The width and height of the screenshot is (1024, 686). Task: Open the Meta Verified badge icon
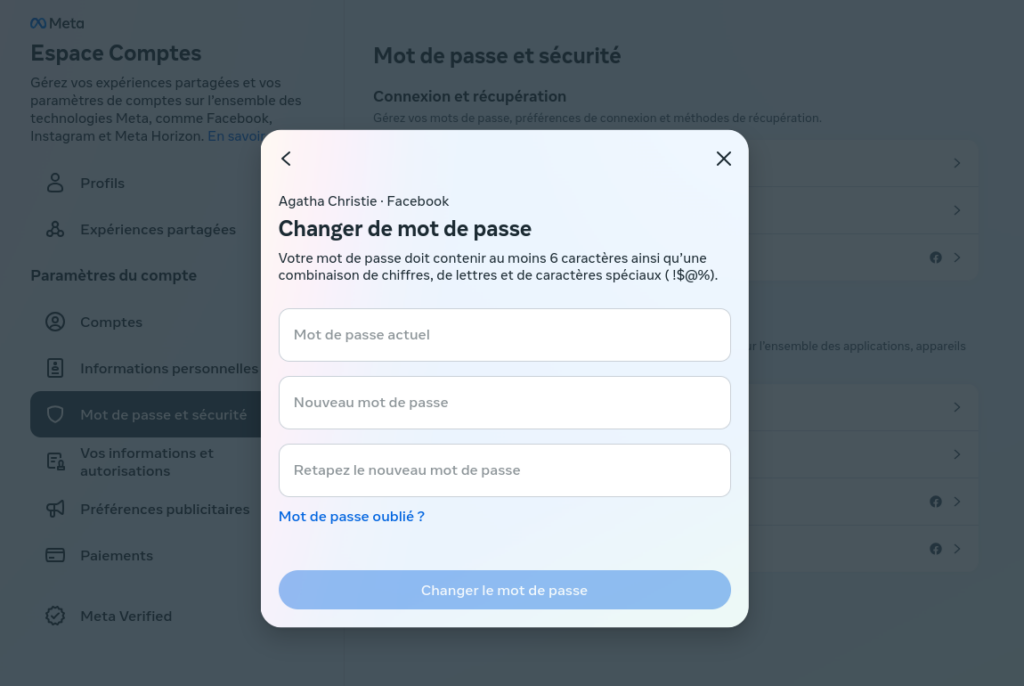[56, 616]
